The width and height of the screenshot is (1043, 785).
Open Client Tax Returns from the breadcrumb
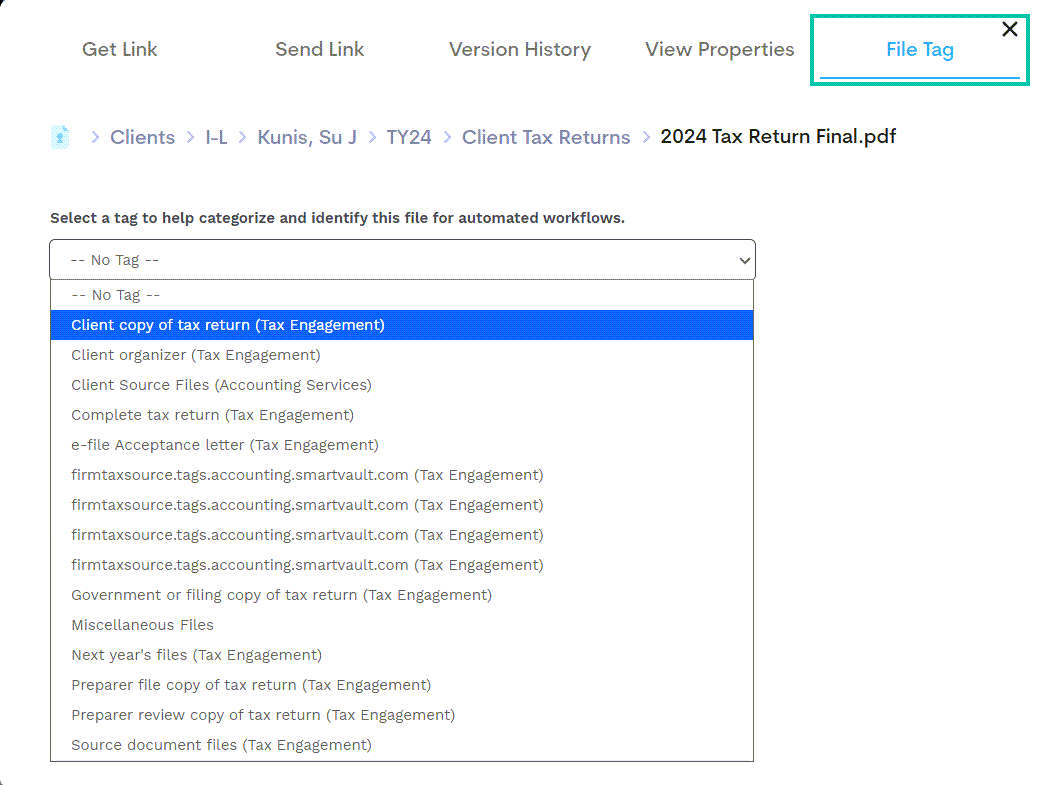coord(546,136)
